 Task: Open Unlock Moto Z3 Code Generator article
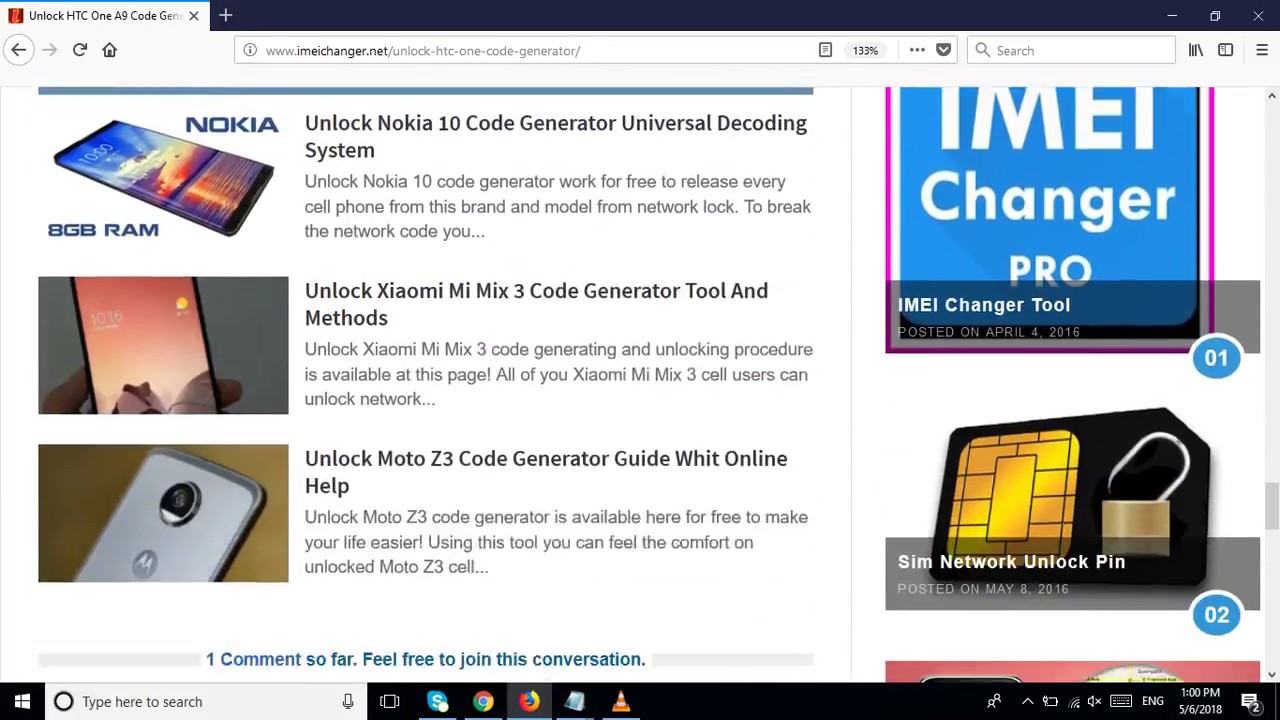click(x=546, y=472)
